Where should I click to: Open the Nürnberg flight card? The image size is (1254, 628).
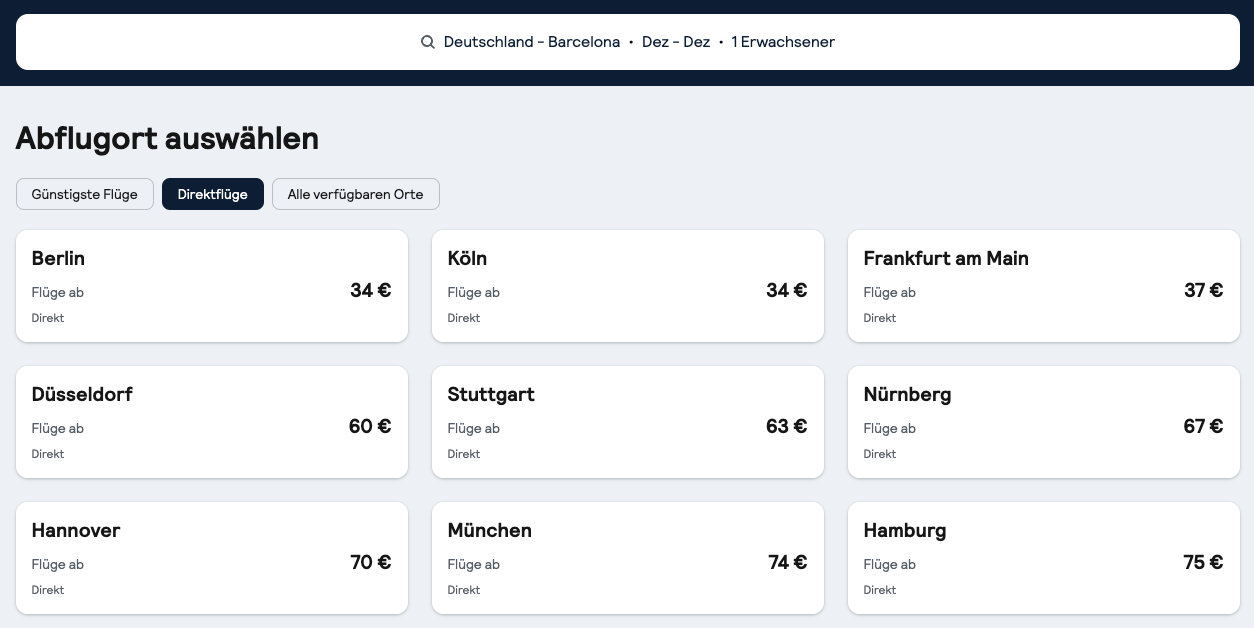[x=1043, y=422]
